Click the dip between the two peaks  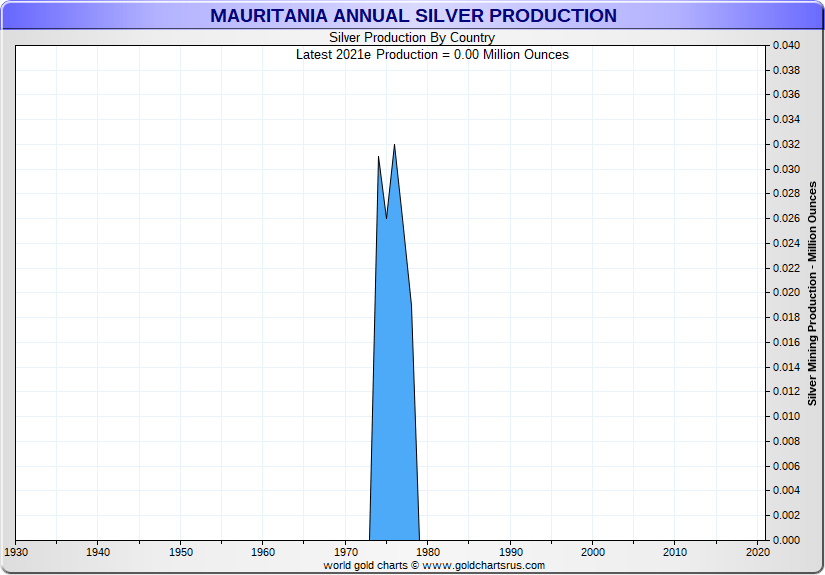click(387, 217)
